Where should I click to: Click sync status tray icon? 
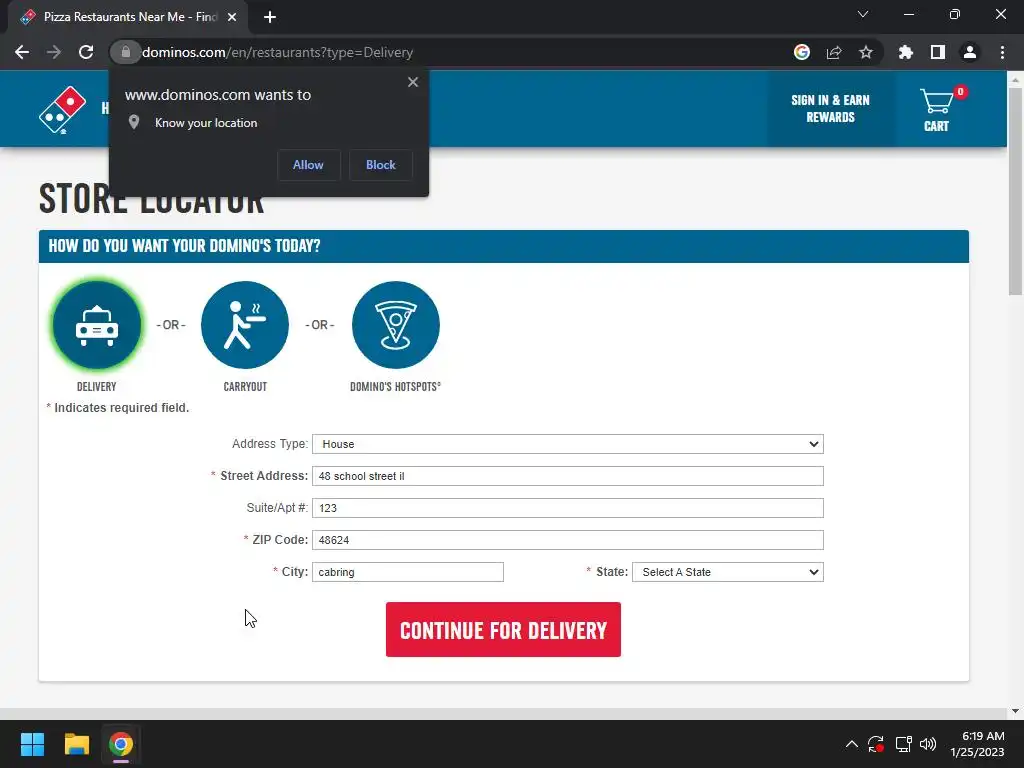click(876, 744)
